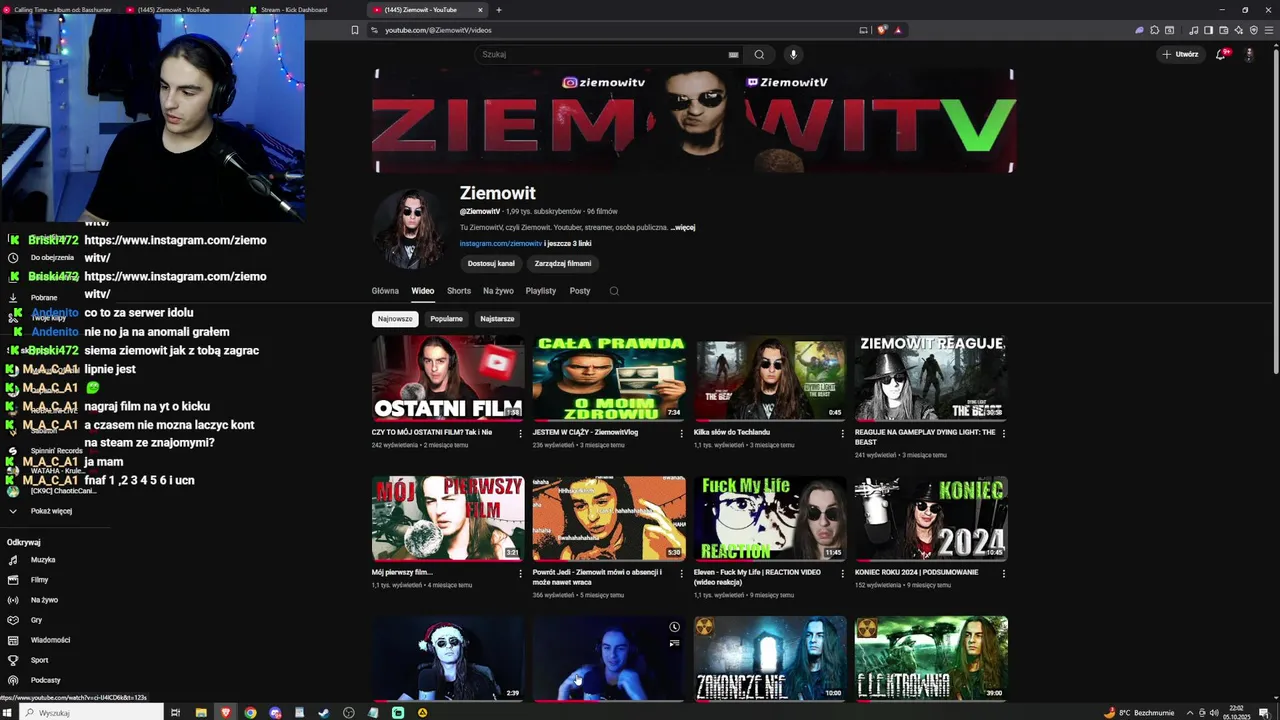This screenshot has width=1280, height=720.
Task: Open options menu for JESTEM W CIĄŻY video
Action: [x=682, y=433]
